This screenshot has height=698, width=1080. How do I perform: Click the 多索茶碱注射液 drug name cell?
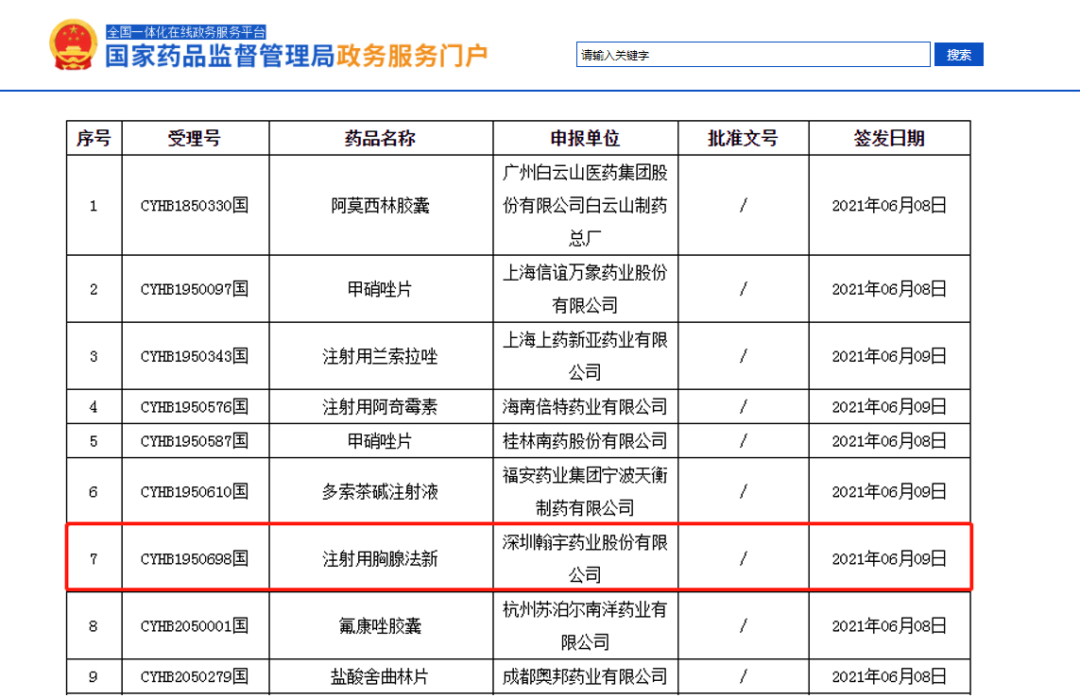[x=380, y=492]
